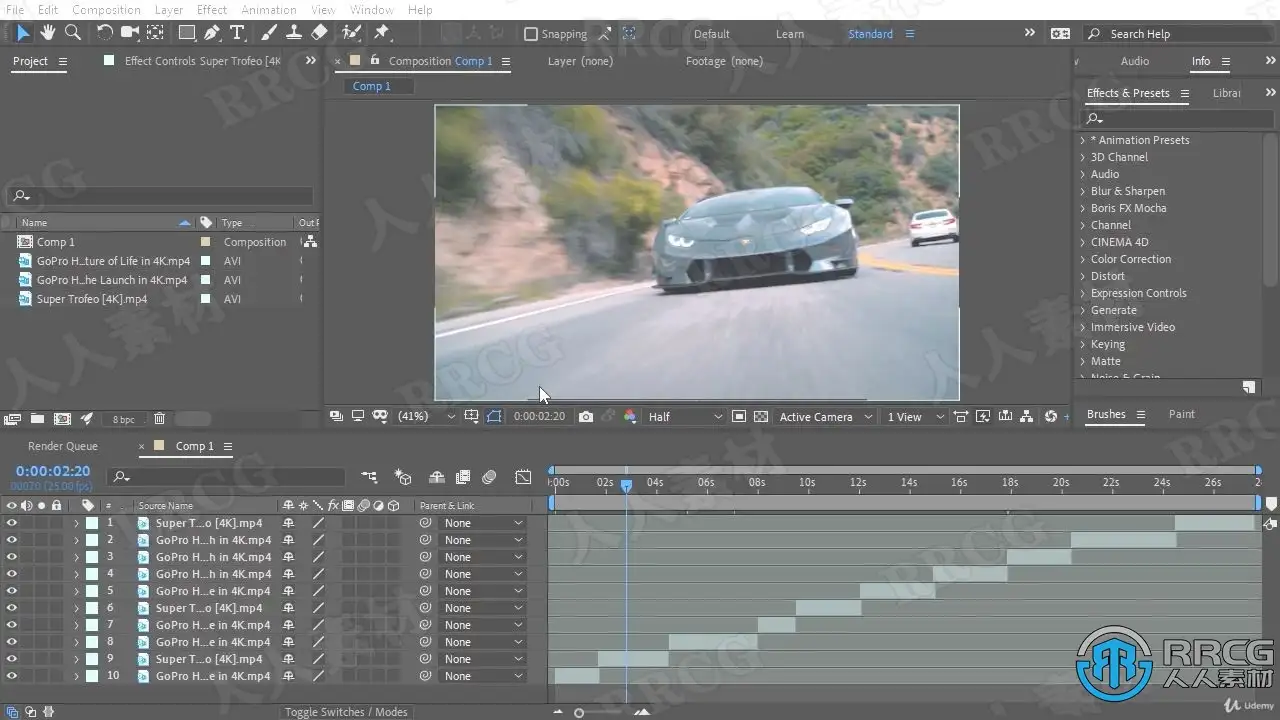Select the Zoom magnifier tool
This screenshot has width=1280, height=720.
click(73, 33)
